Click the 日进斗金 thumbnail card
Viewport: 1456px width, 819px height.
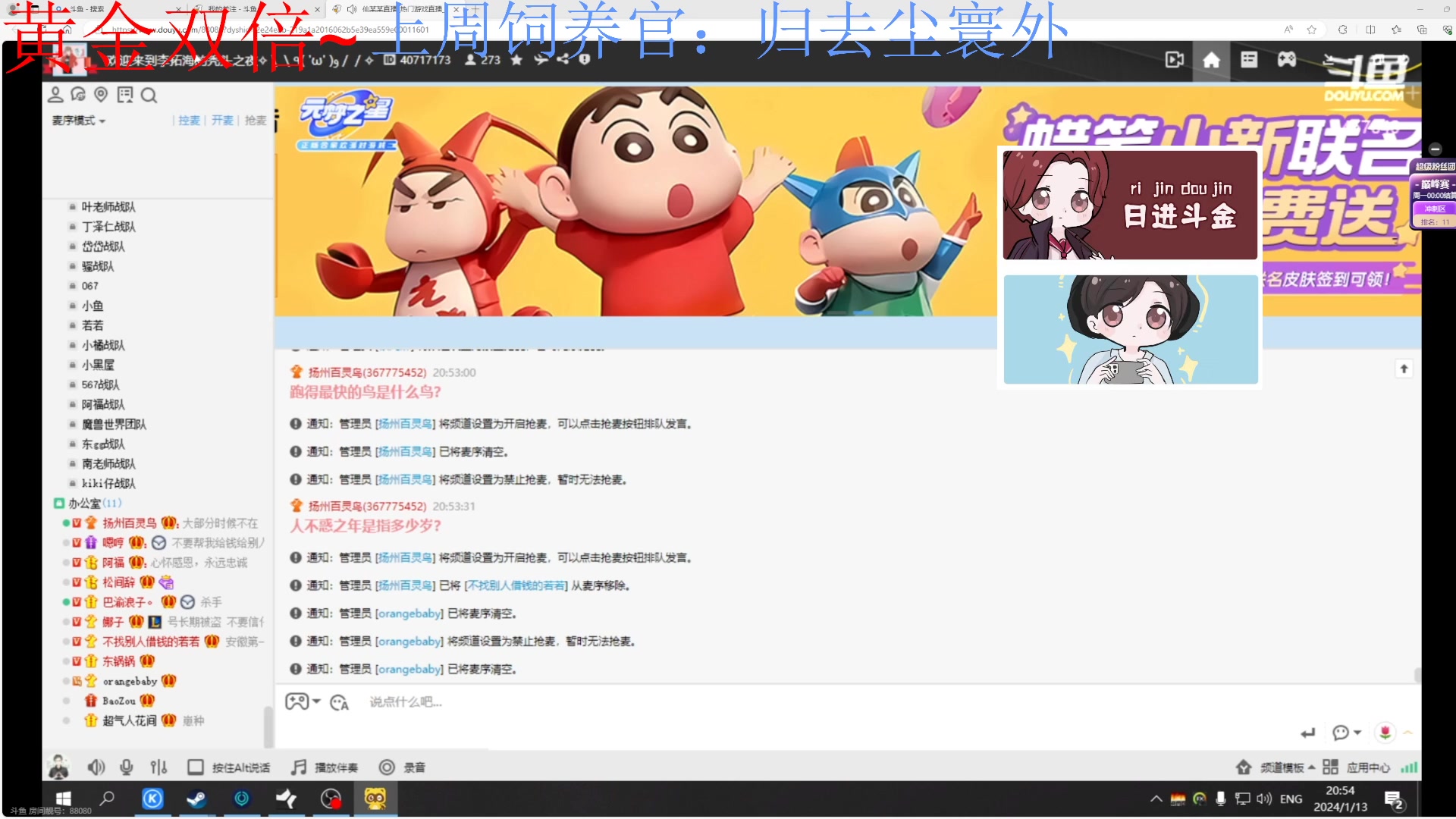coord(1130,206)
